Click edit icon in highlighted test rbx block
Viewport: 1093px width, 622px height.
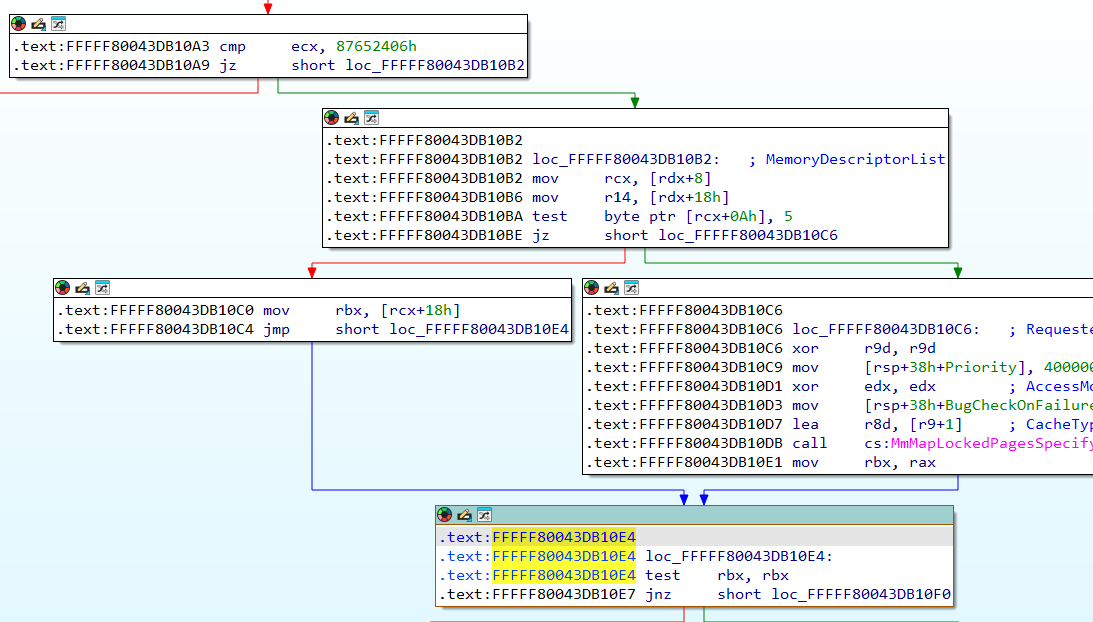tap(464, 515)
